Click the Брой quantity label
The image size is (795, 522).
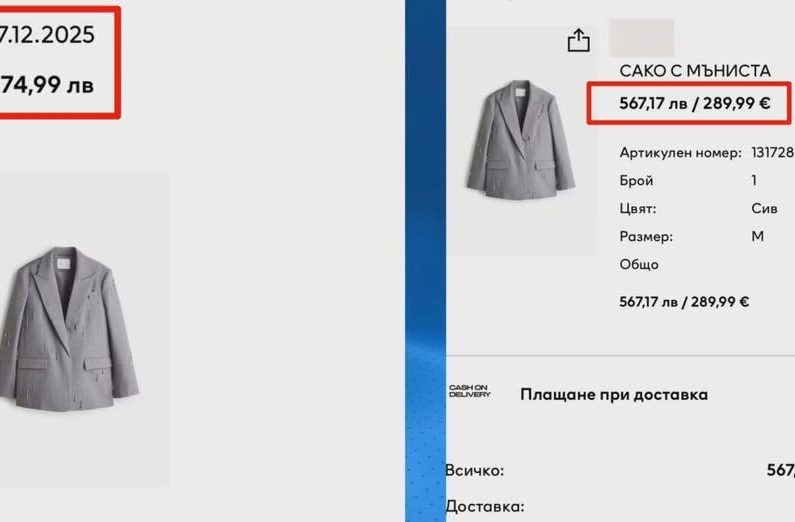coord(636,180)
